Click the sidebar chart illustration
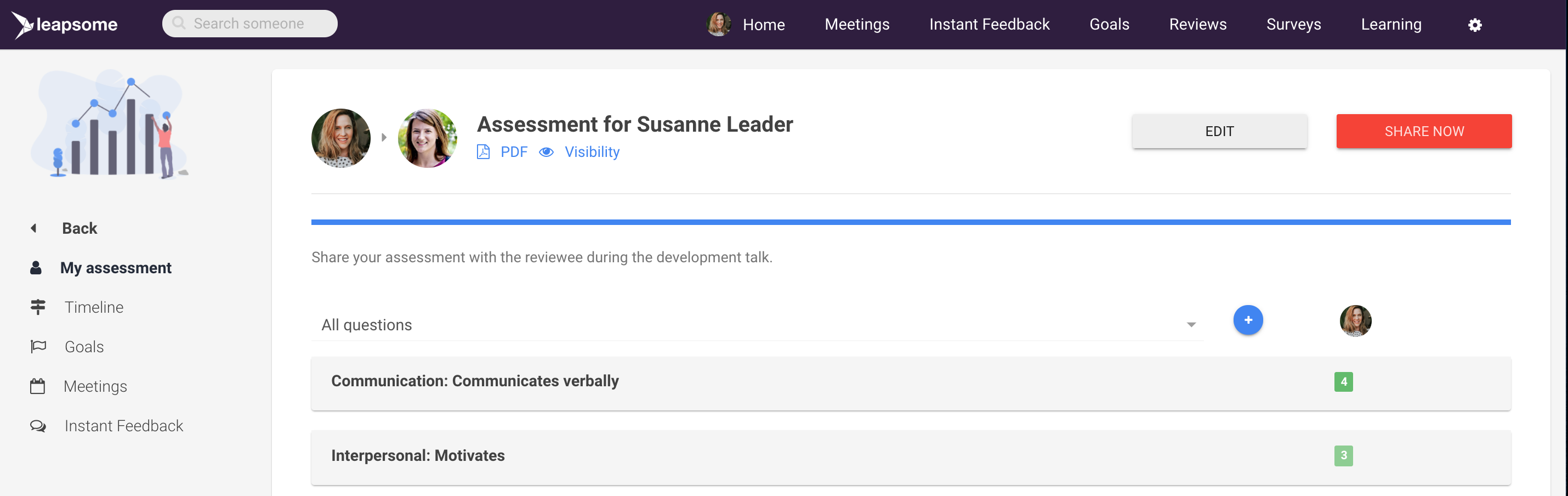The height and width of the screenshot is (496, 1568). tap(110, 125)
